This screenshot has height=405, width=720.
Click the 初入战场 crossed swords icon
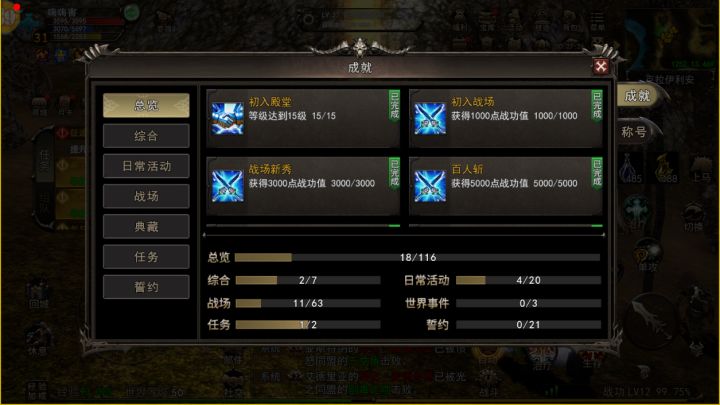430,118
